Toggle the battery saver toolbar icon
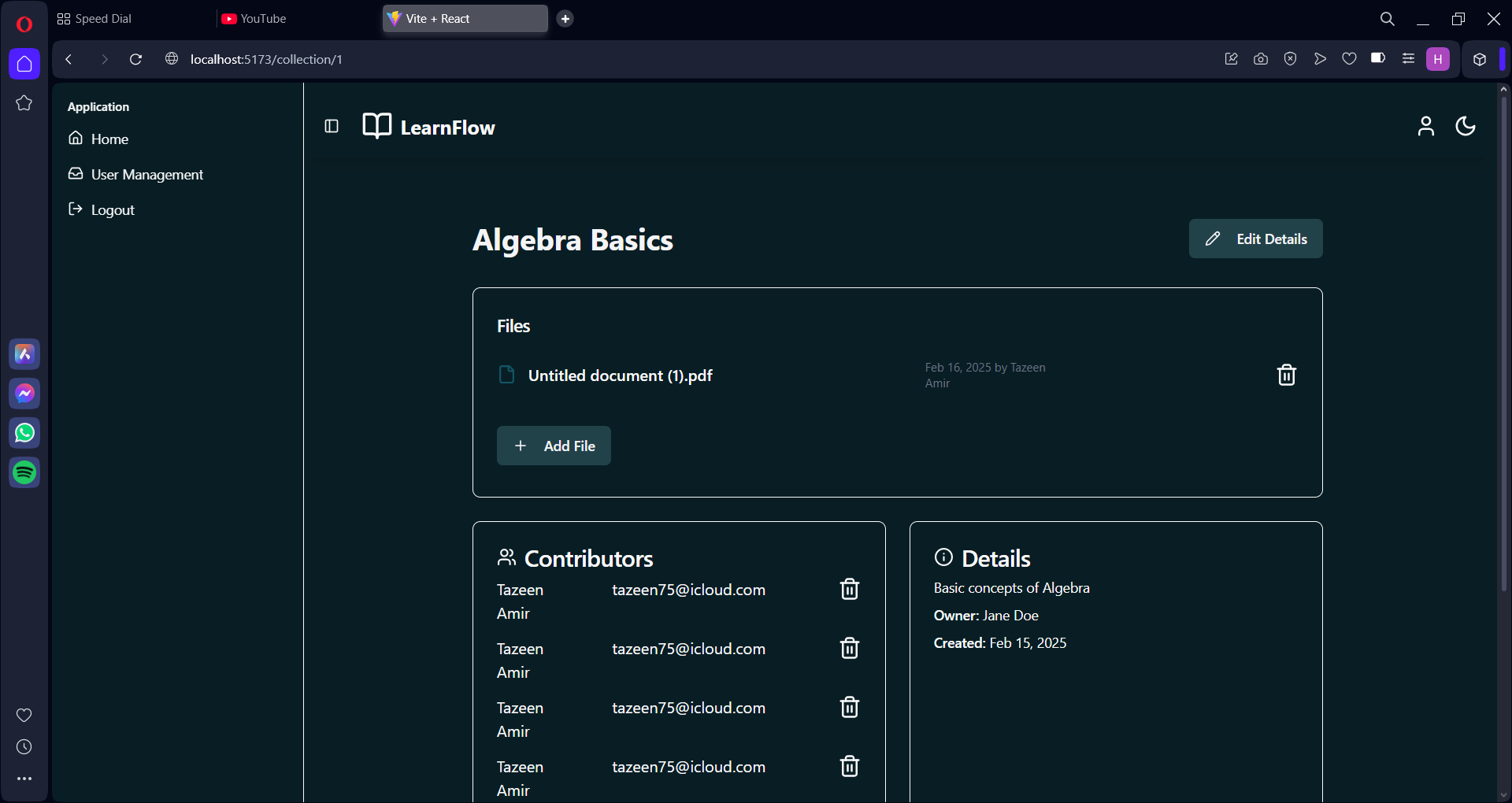The height and width of the screenshot is (803, 1512). 1378,59
